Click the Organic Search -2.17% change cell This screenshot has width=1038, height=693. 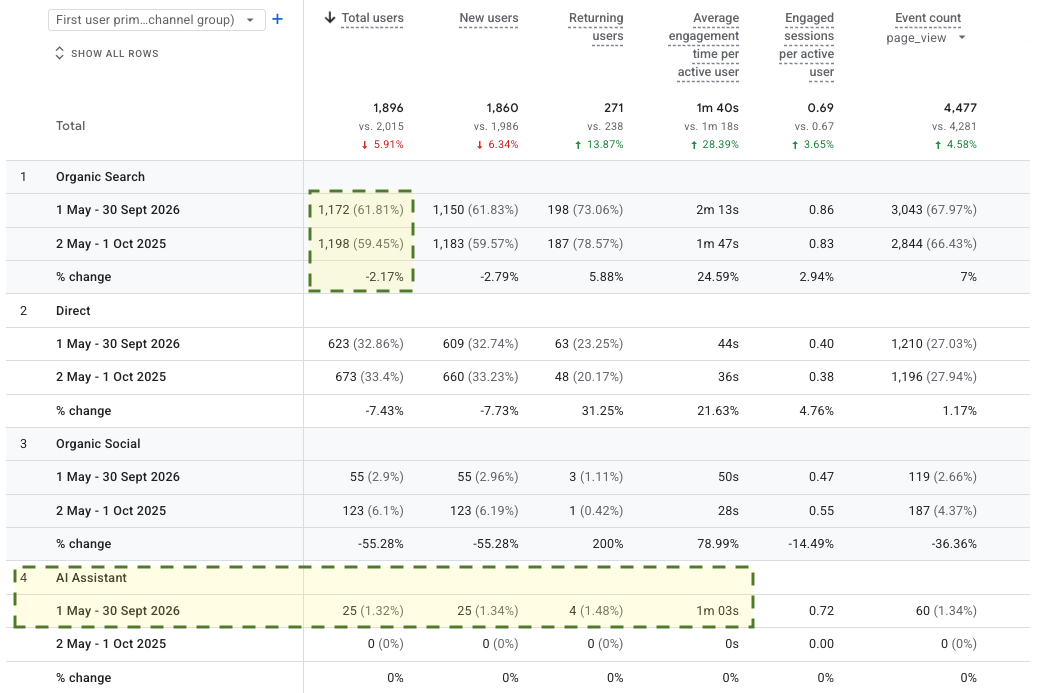coord(385,277)
